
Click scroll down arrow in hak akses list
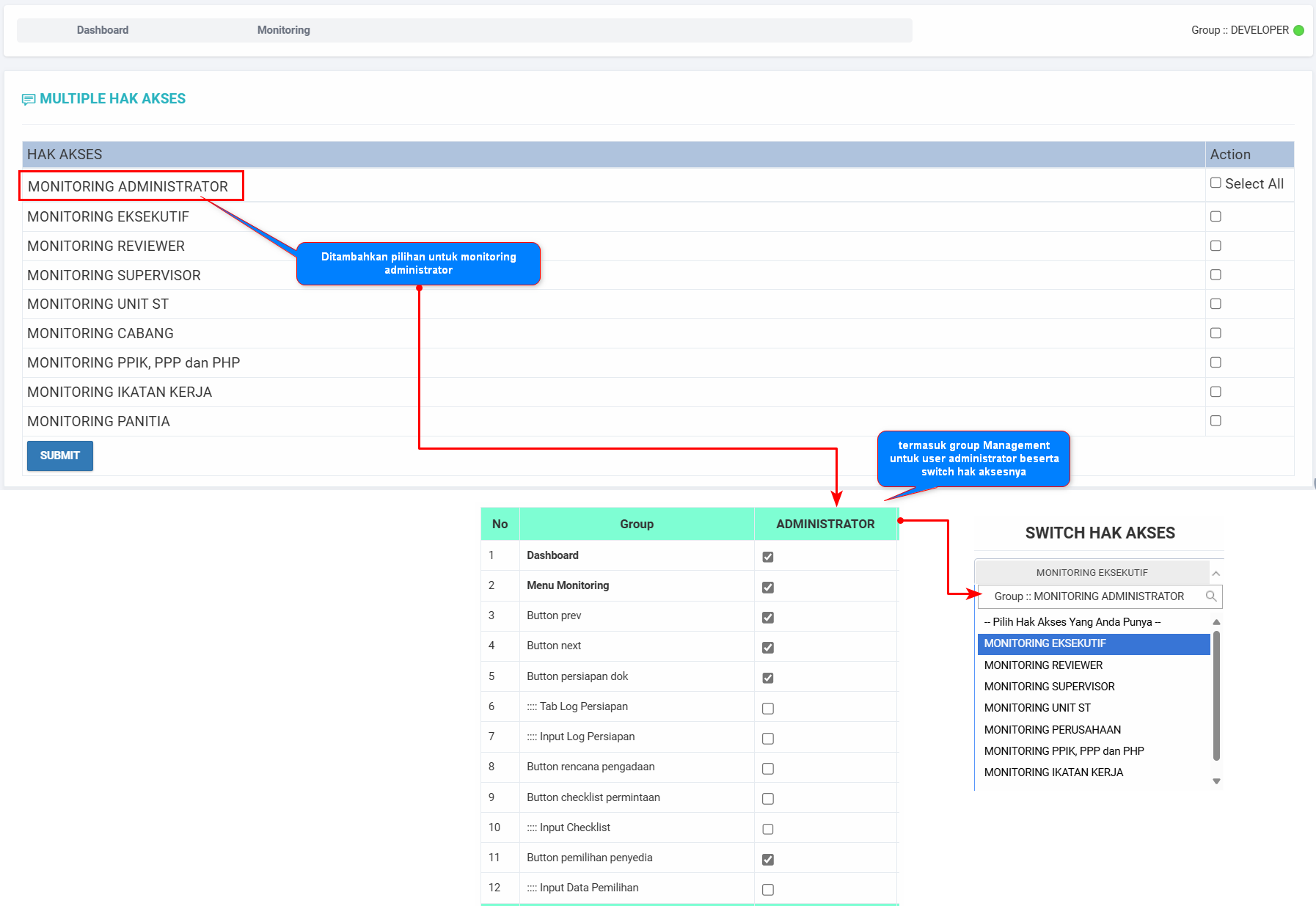(x=1216, y=781)
